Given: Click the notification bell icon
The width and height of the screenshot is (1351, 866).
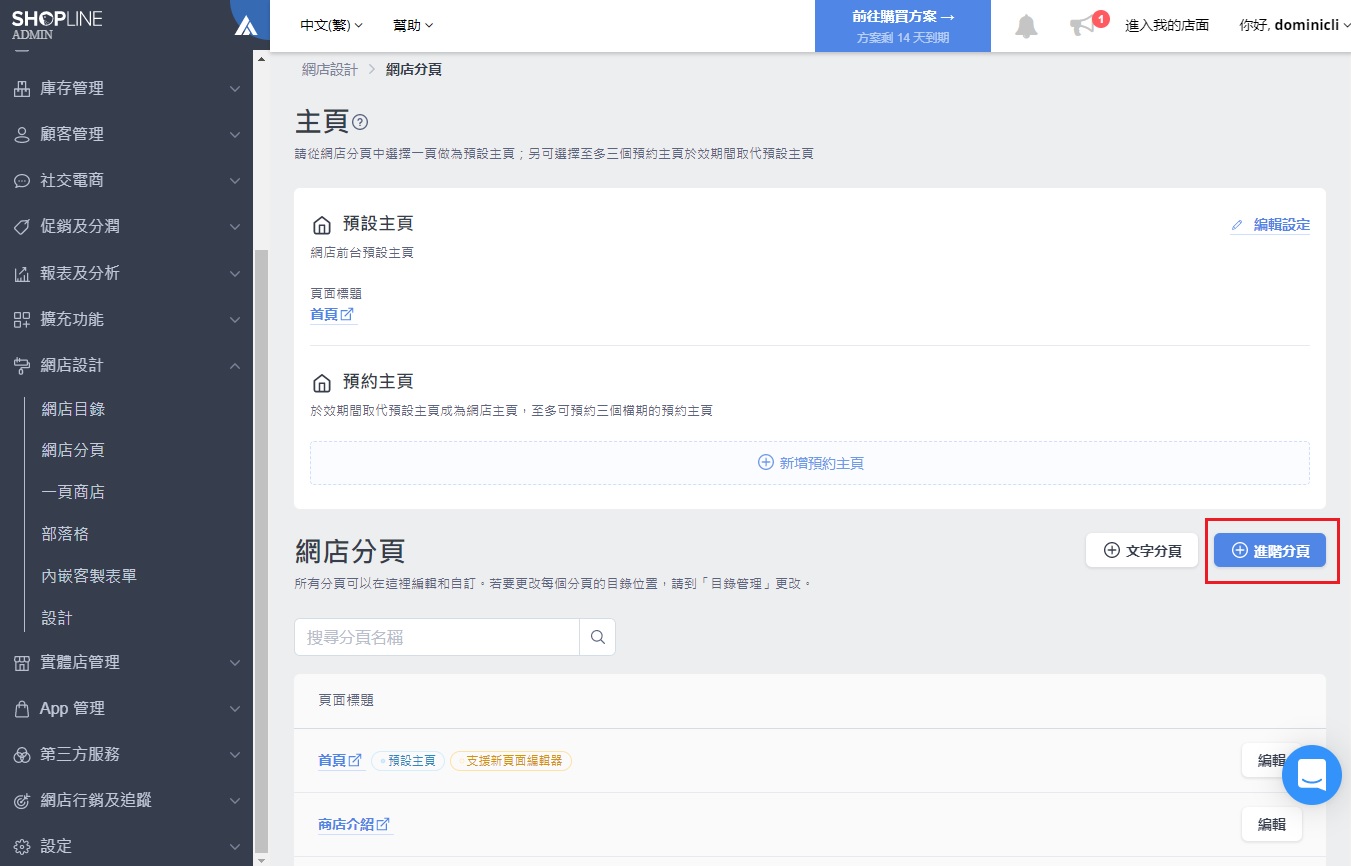Looking at the screenshot, I should [x=1026, y=26].
